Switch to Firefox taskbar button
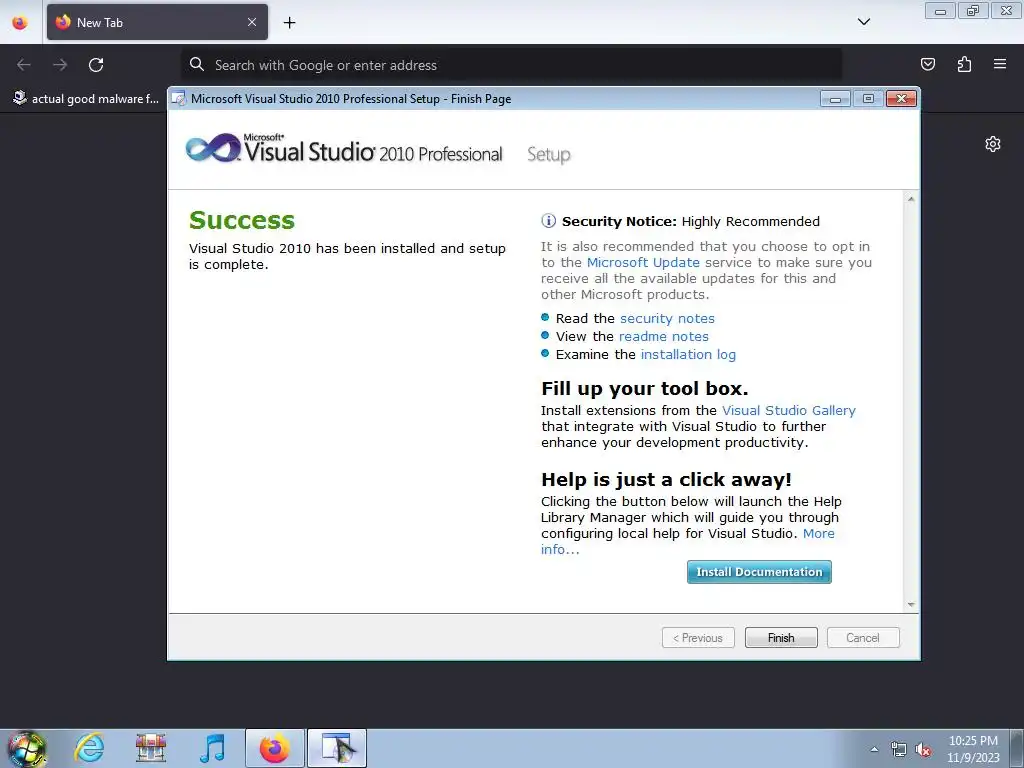The image size is (1024, 768). pyautogui.click(x=275, y=748)
